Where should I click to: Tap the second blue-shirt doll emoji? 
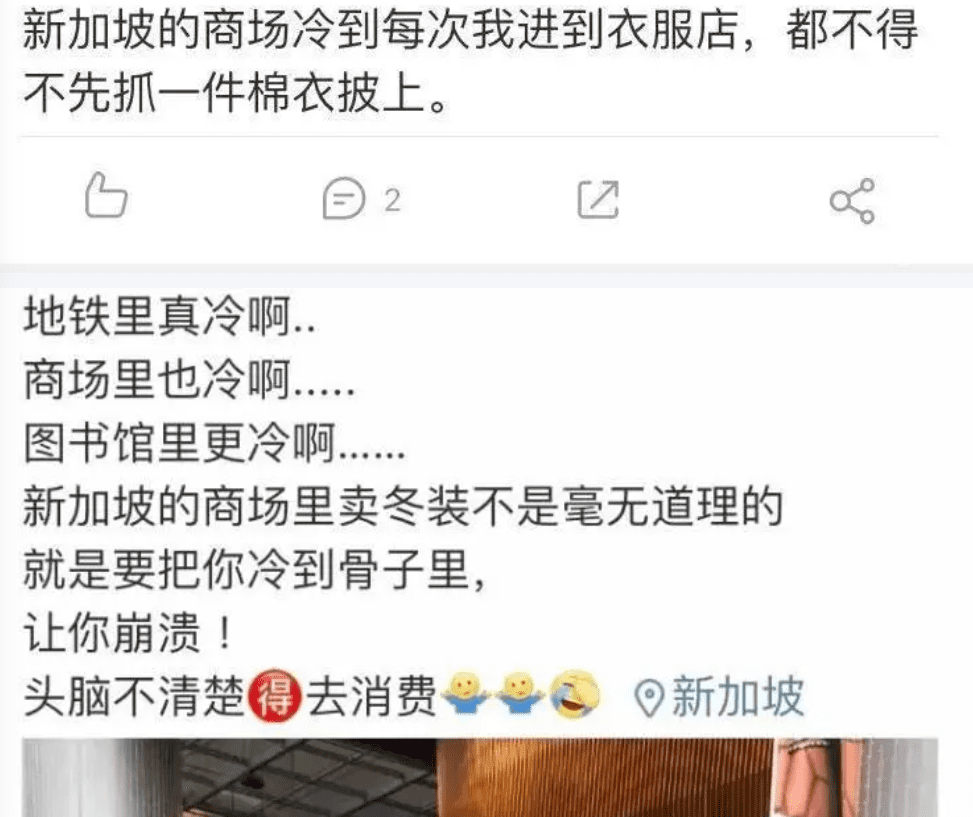520,694
